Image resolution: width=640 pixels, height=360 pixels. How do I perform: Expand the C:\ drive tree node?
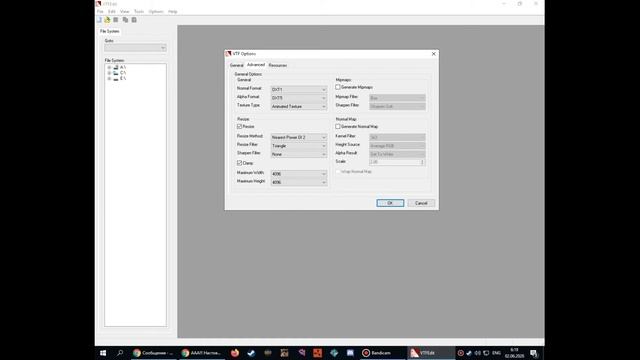(x=109, y=73)
